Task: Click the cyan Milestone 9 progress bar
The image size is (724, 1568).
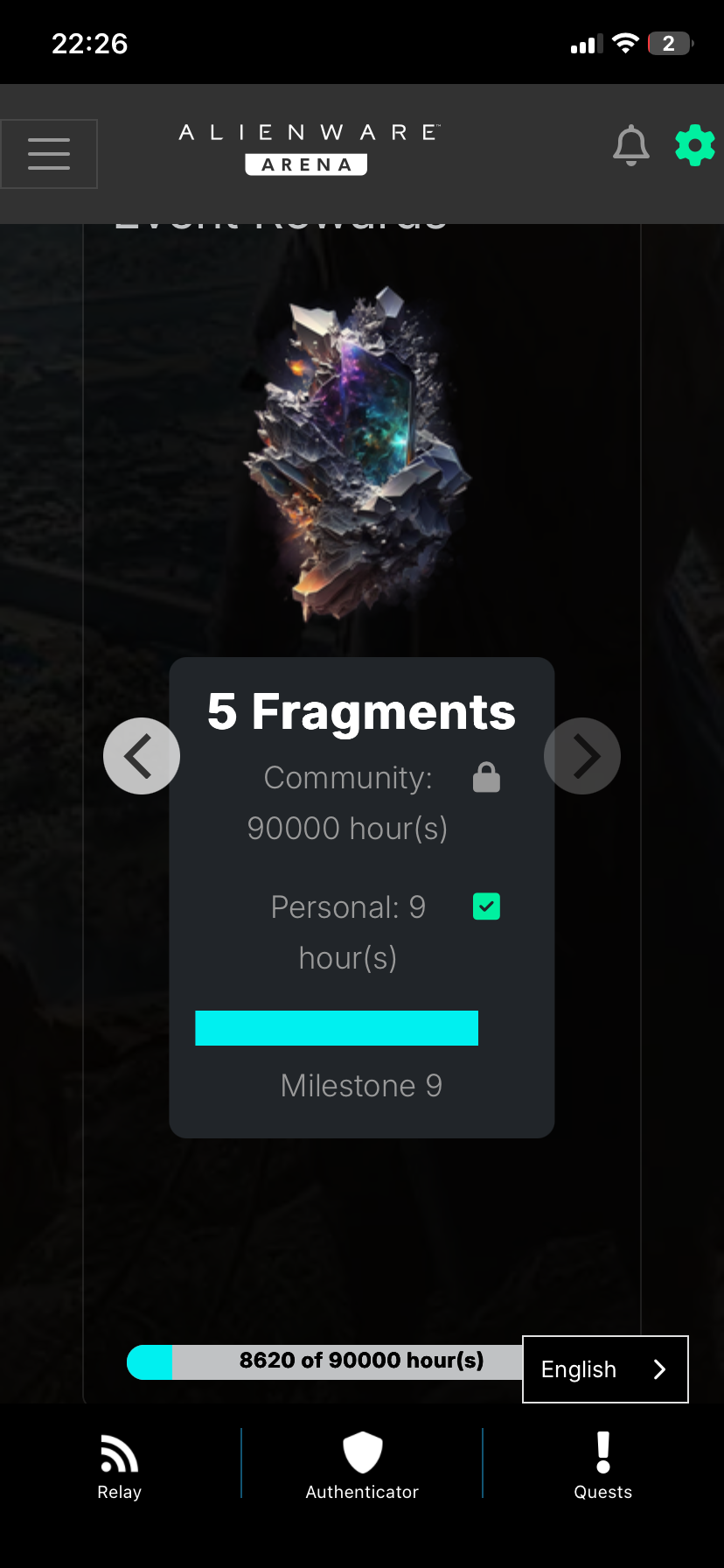Action: pyautogui.click(x=337, y=1028)
